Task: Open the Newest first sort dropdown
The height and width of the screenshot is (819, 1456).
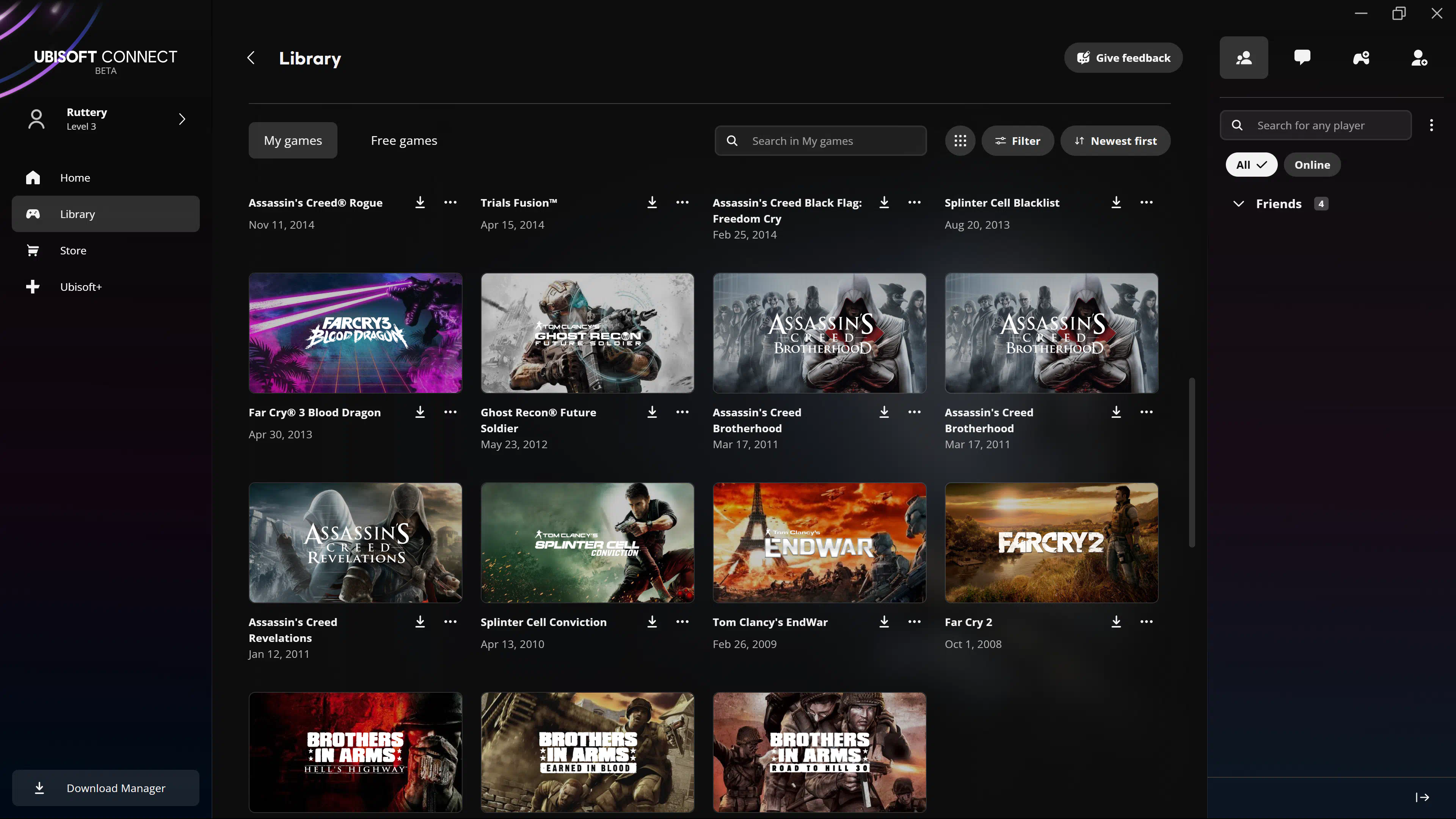Action: 1115,141
